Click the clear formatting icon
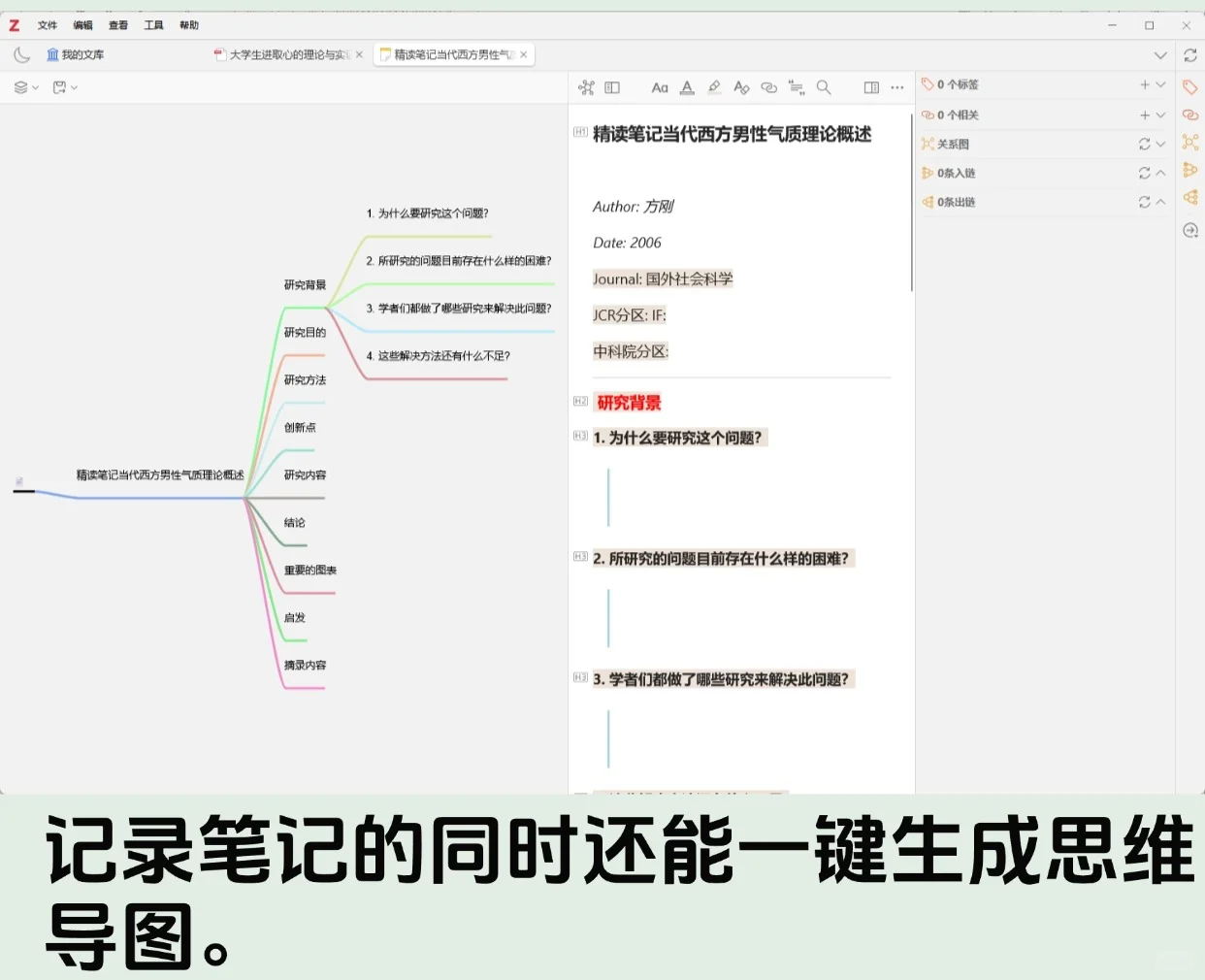 (741, 87)
